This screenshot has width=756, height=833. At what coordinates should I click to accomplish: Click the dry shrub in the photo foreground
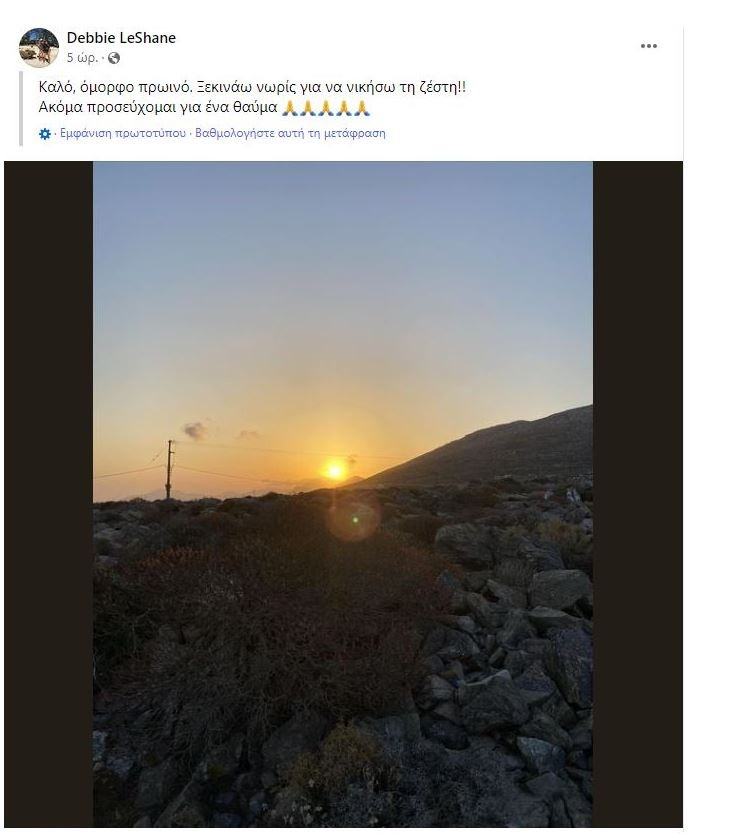point(250,620)
